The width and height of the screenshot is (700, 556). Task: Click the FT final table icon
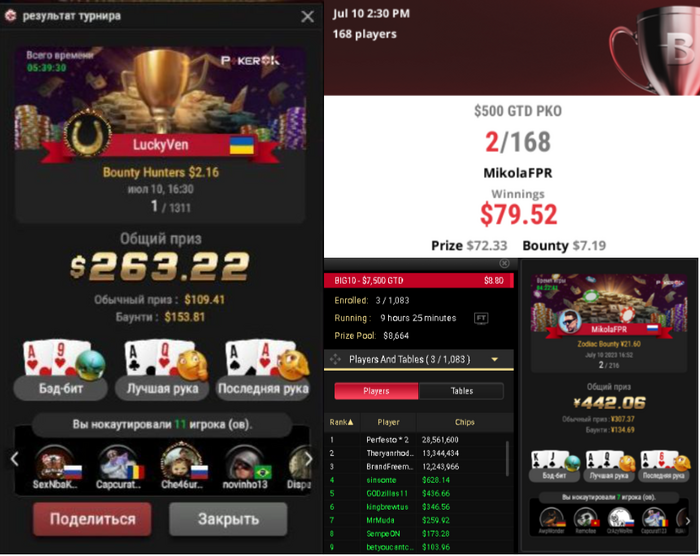pyautogui.click(x=481, y=318)
